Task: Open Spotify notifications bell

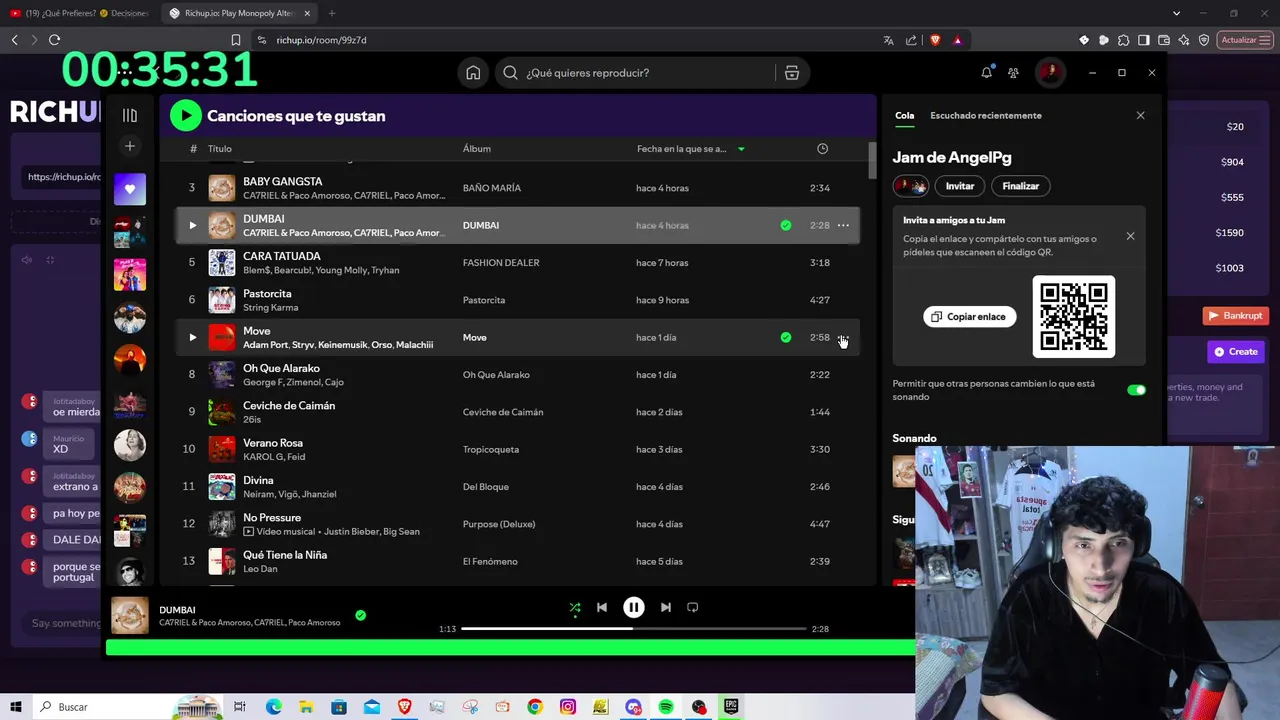Action: tap(987, 72)
